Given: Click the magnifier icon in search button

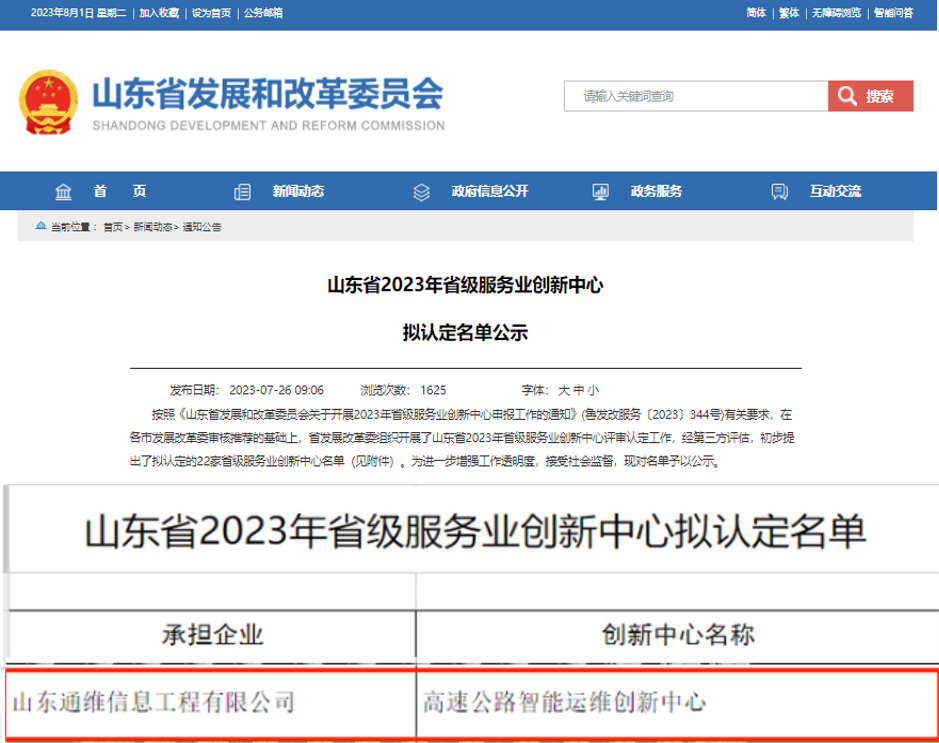Looking at the screenshot, I should (x=846, y=96).
